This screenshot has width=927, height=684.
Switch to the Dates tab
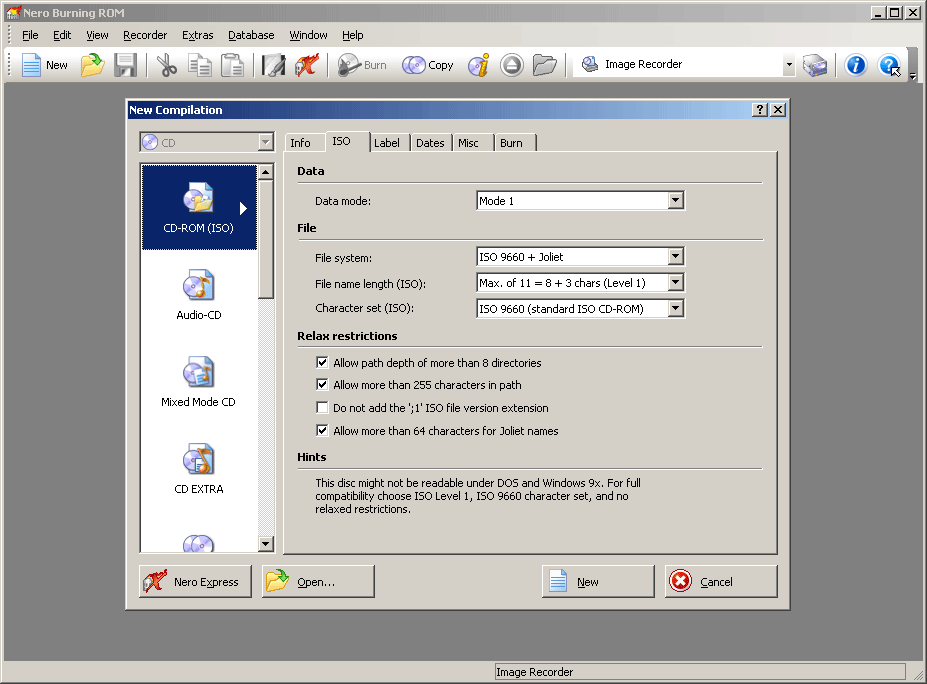coord(430,142)
